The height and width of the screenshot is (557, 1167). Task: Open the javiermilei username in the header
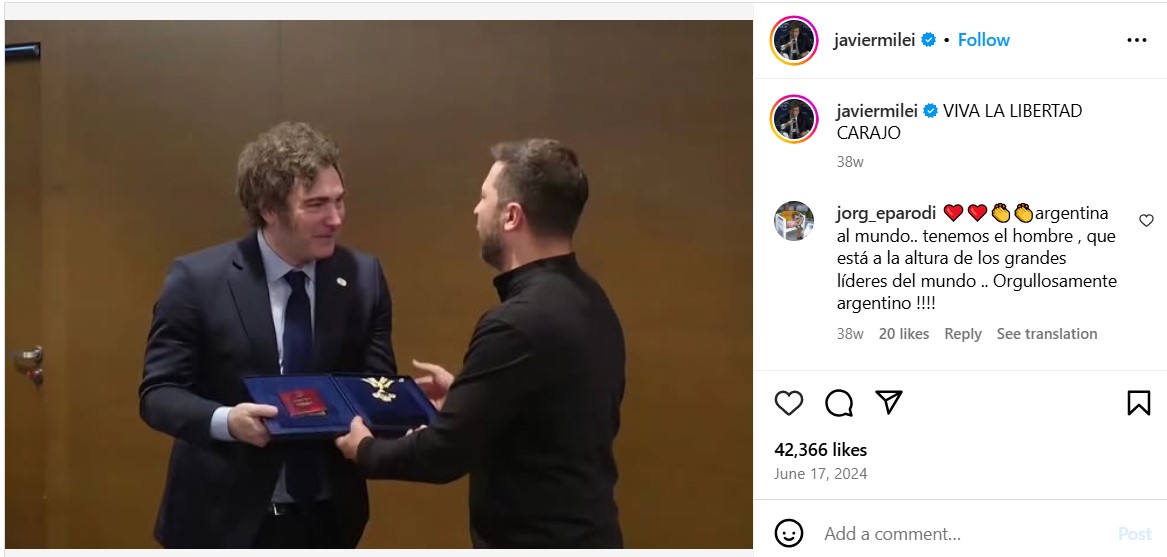(874, 40)
